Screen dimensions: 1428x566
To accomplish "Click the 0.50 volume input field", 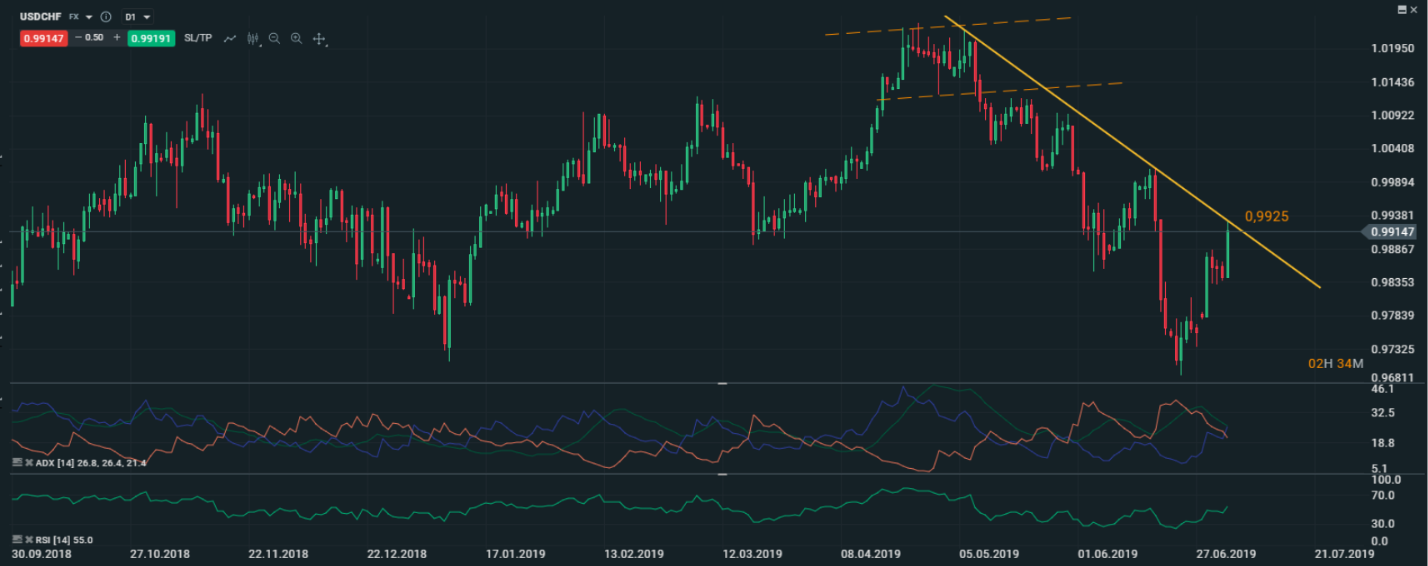I will click(x=94, y=38).
